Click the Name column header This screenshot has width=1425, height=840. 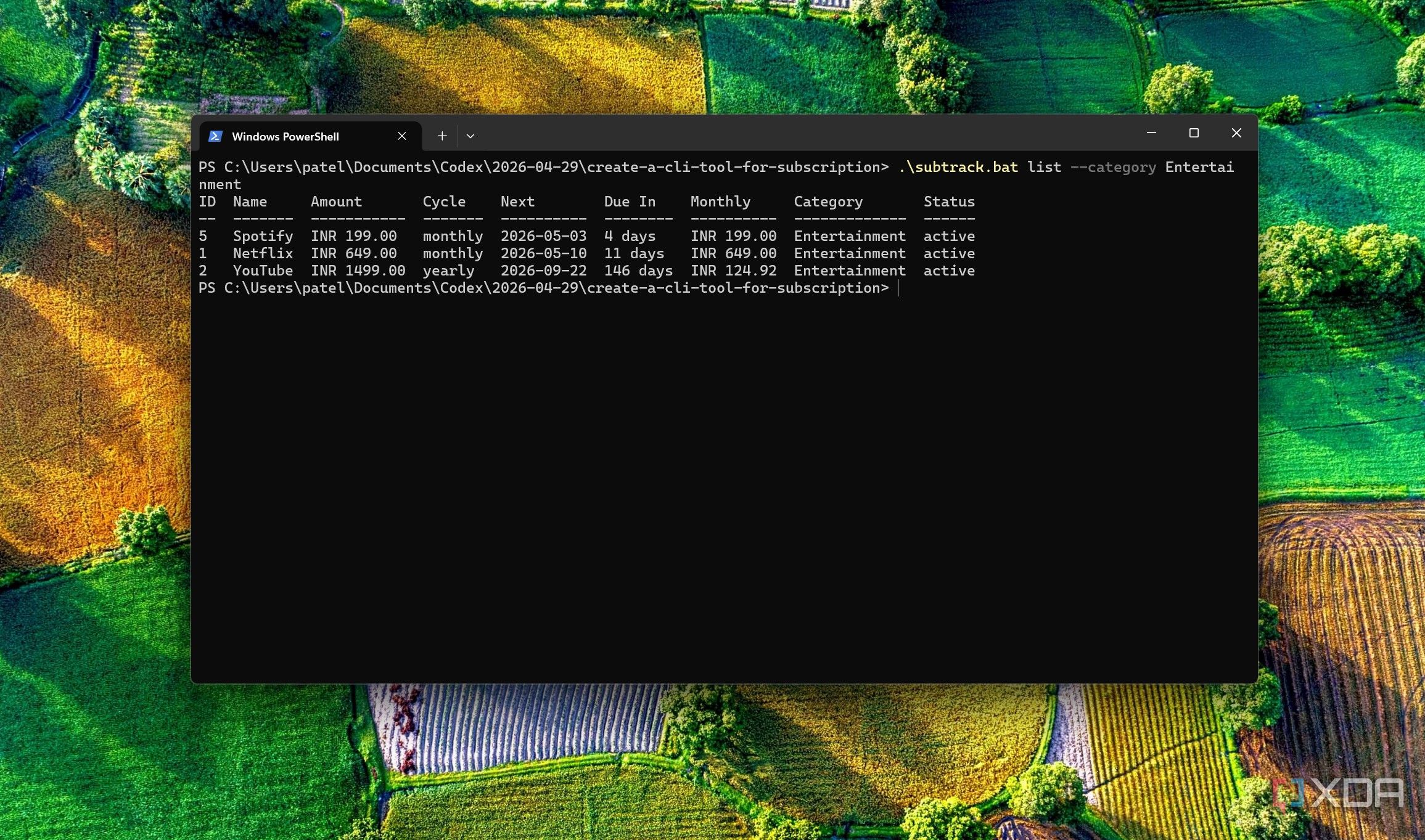(250, 202)
